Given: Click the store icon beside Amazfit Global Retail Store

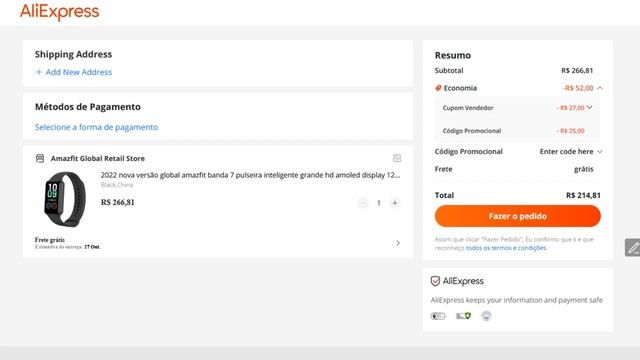Looking at the screenshot, I should [40, 158].
